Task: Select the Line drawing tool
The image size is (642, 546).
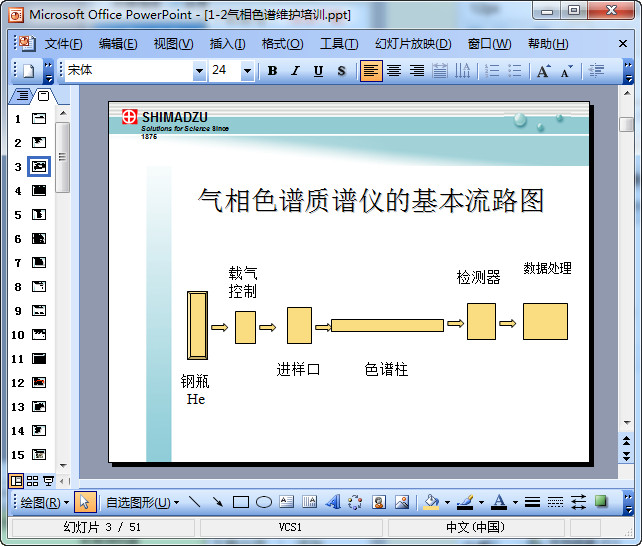Action: [x=195, y=502]
